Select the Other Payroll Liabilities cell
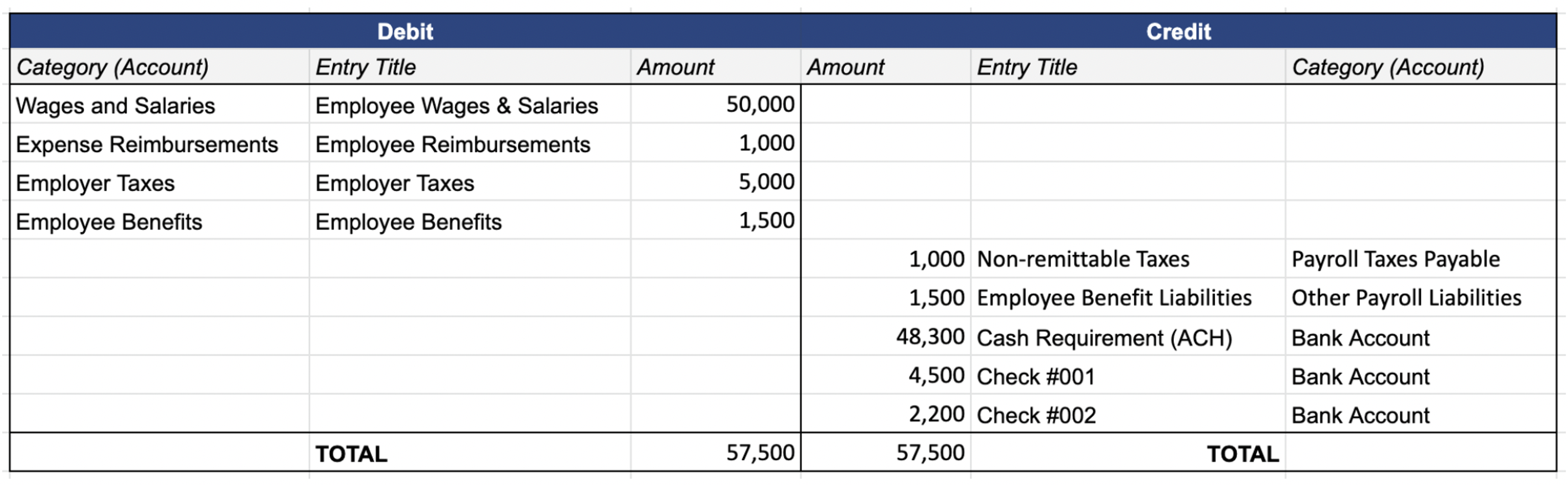 (x=1421, y=298)
